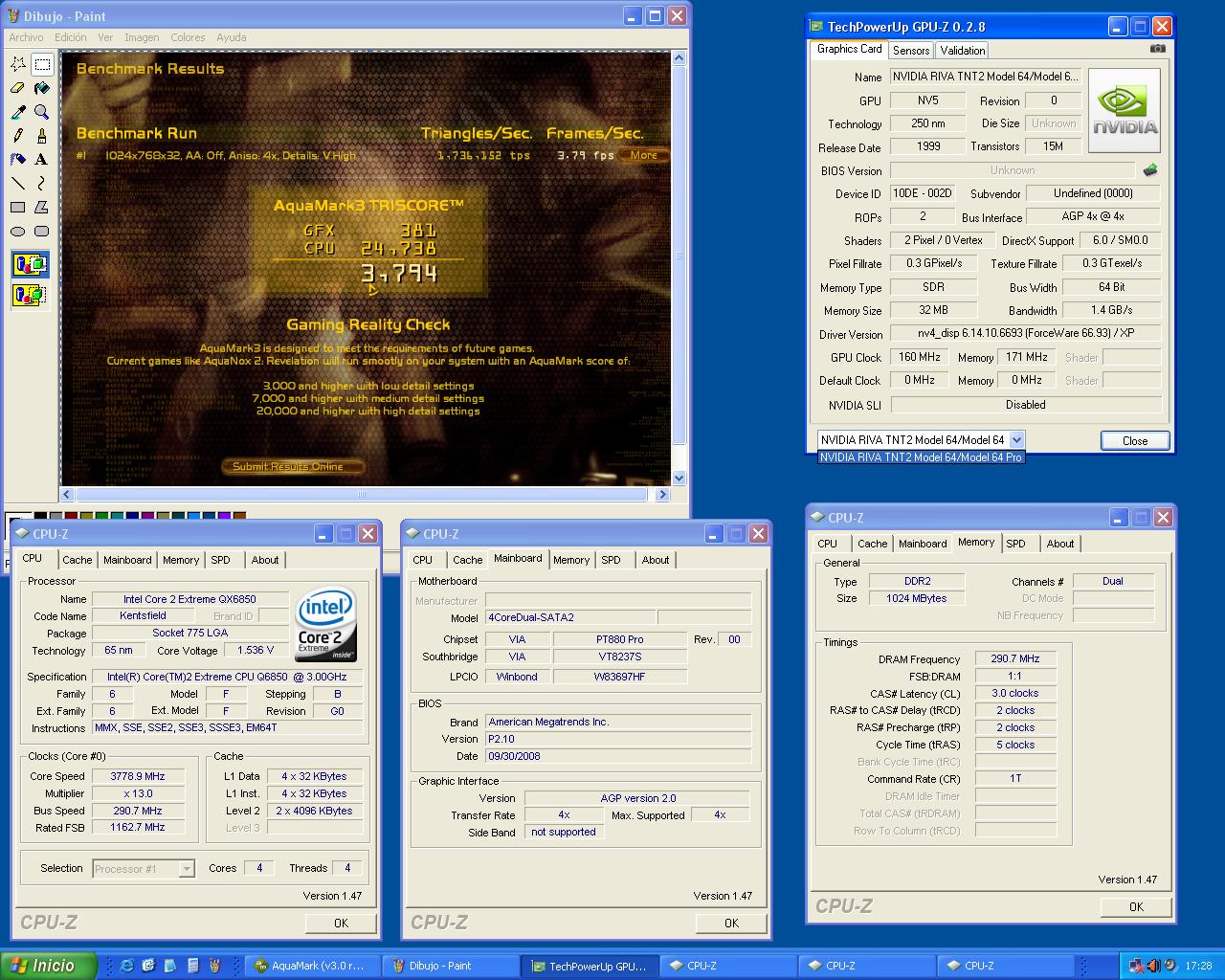
Task: Switch to the Sensors tab in GPU-Z
Action: (x=911, y=51)
